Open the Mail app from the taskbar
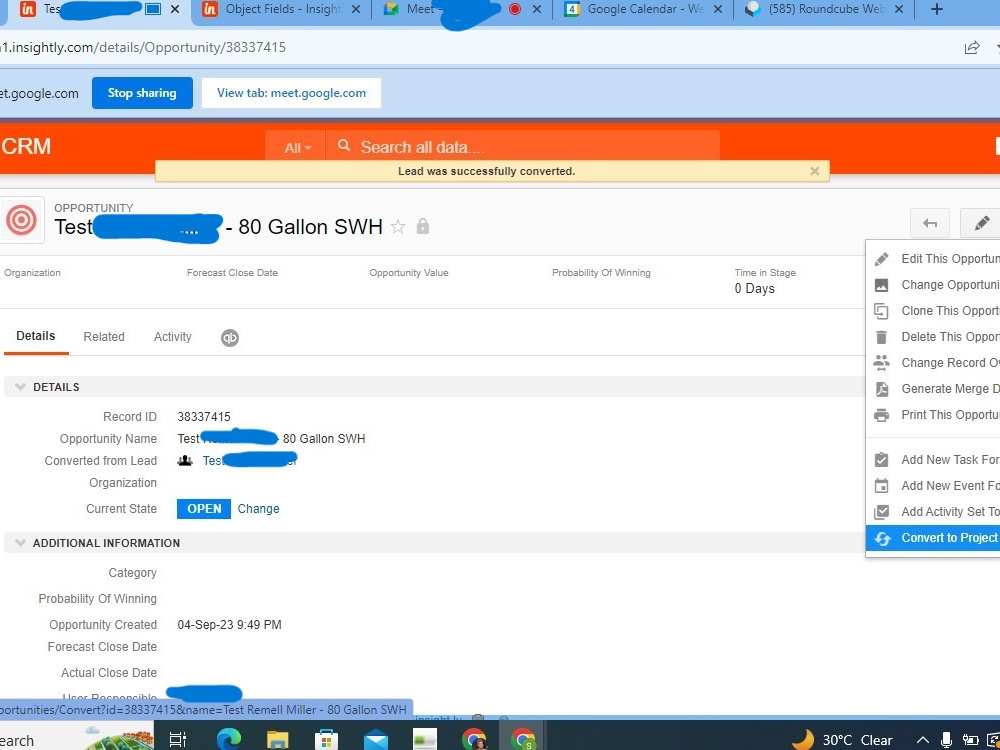 [376, 740]
